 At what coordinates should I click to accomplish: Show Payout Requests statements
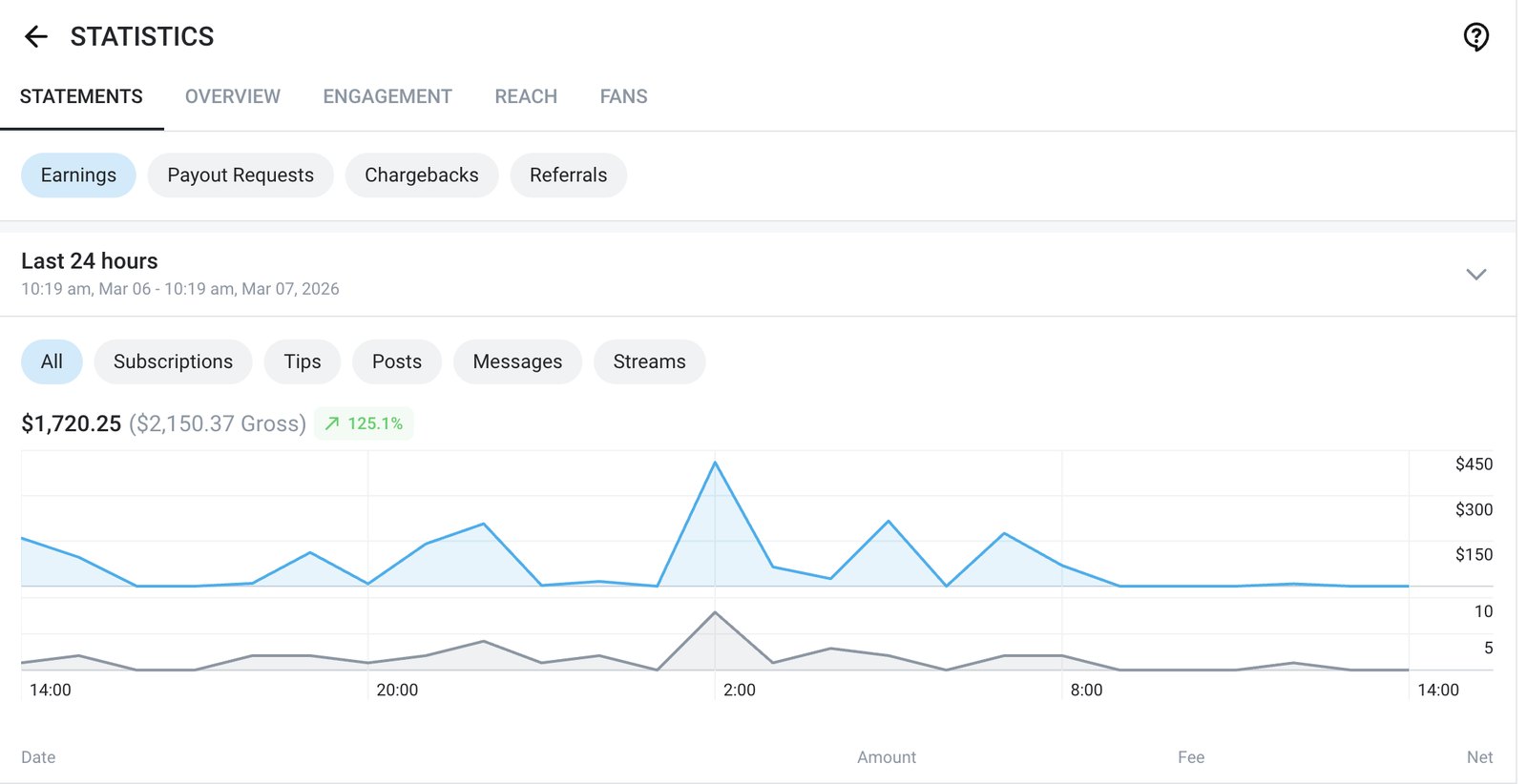(241, 175)
